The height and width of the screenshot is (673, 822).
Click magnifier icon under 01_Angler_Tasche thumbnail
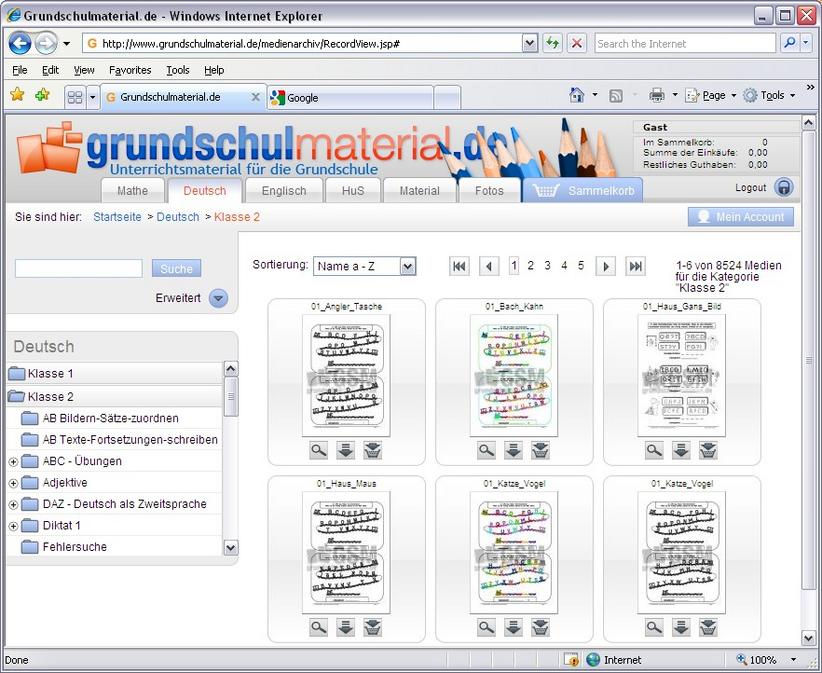click(318, 451)
